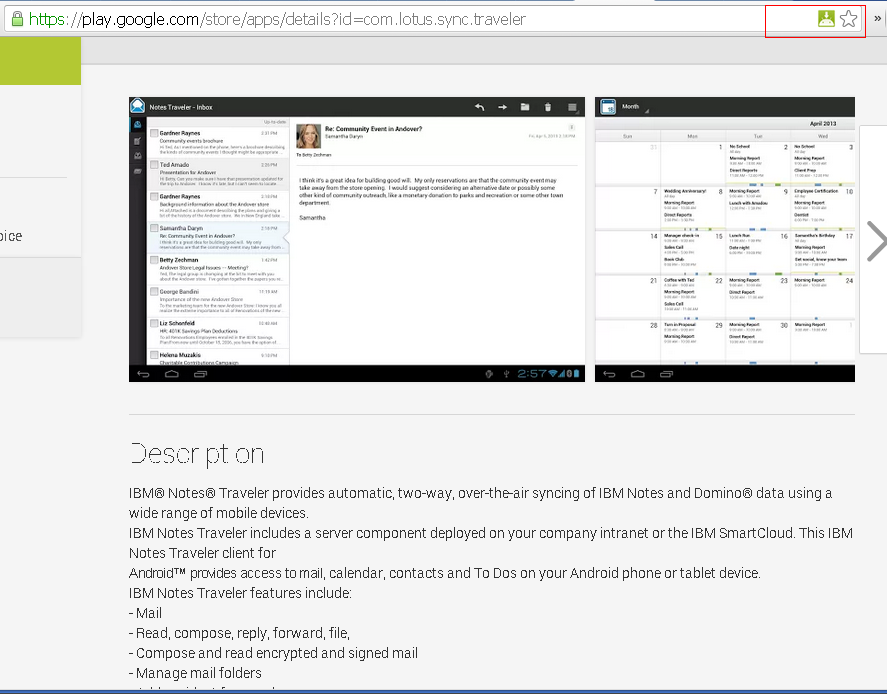Show next screenshots with the right chevron

coord(876,242)
